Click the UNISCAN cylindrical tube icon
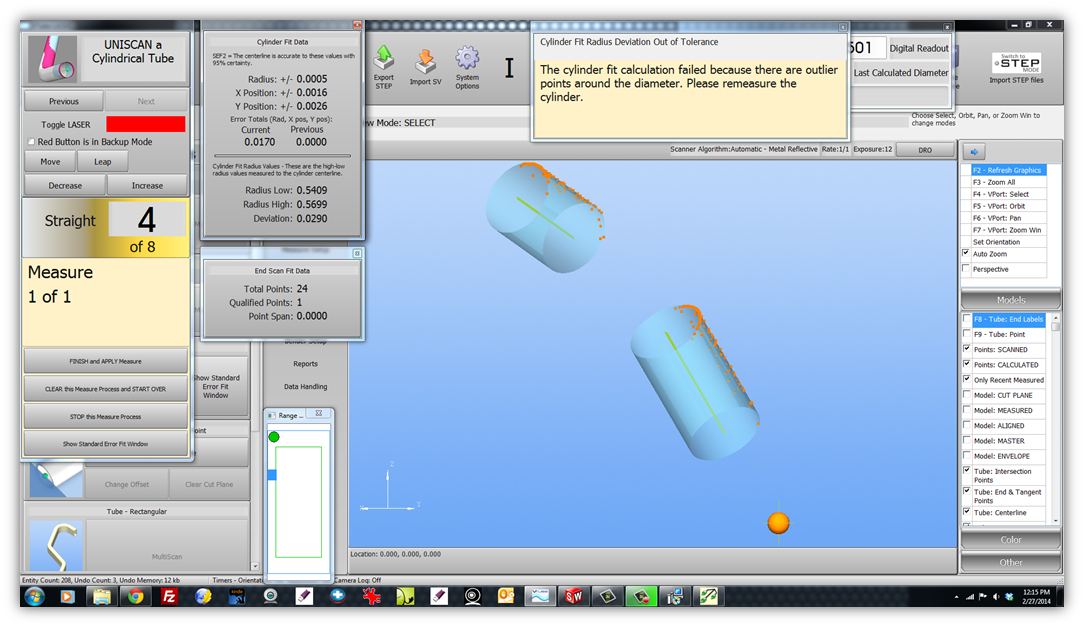Screen dimensions: 1084x627 coord(52,58)
